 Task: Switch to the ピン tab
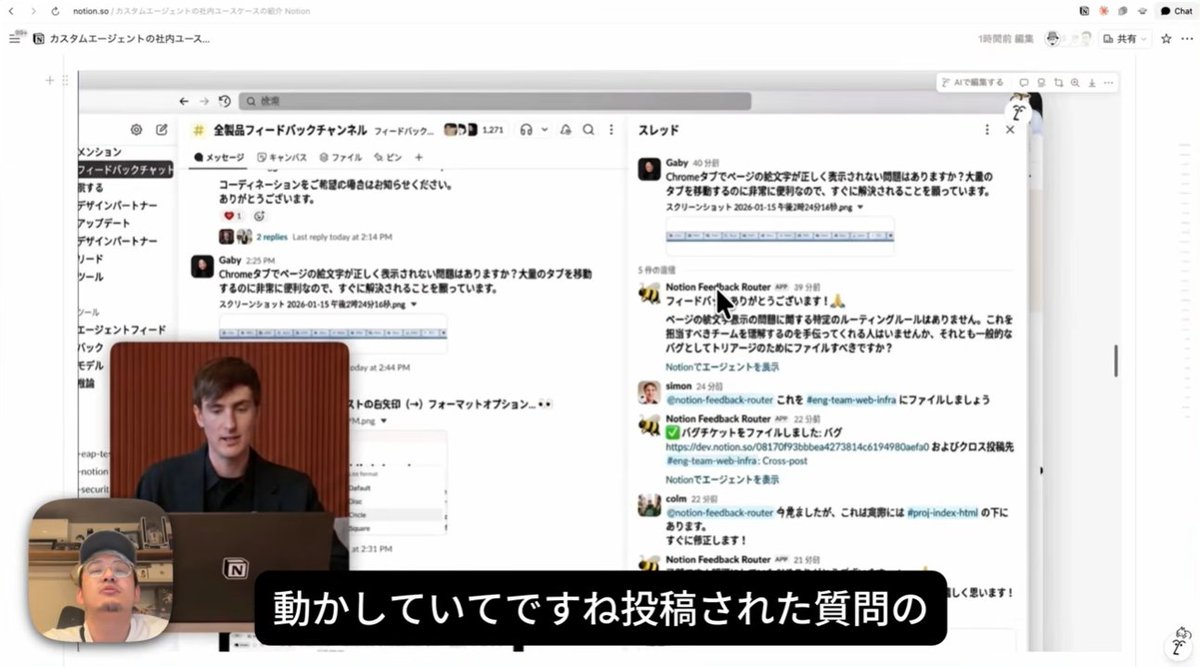click(388, 157)
